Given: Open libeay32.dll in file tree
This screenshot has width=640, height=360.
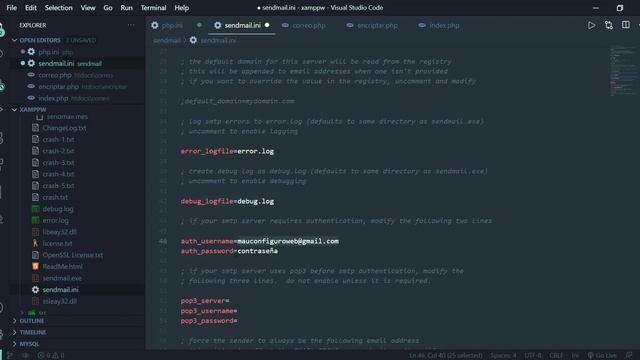Looking at the screenshot, I should point(59,232).
